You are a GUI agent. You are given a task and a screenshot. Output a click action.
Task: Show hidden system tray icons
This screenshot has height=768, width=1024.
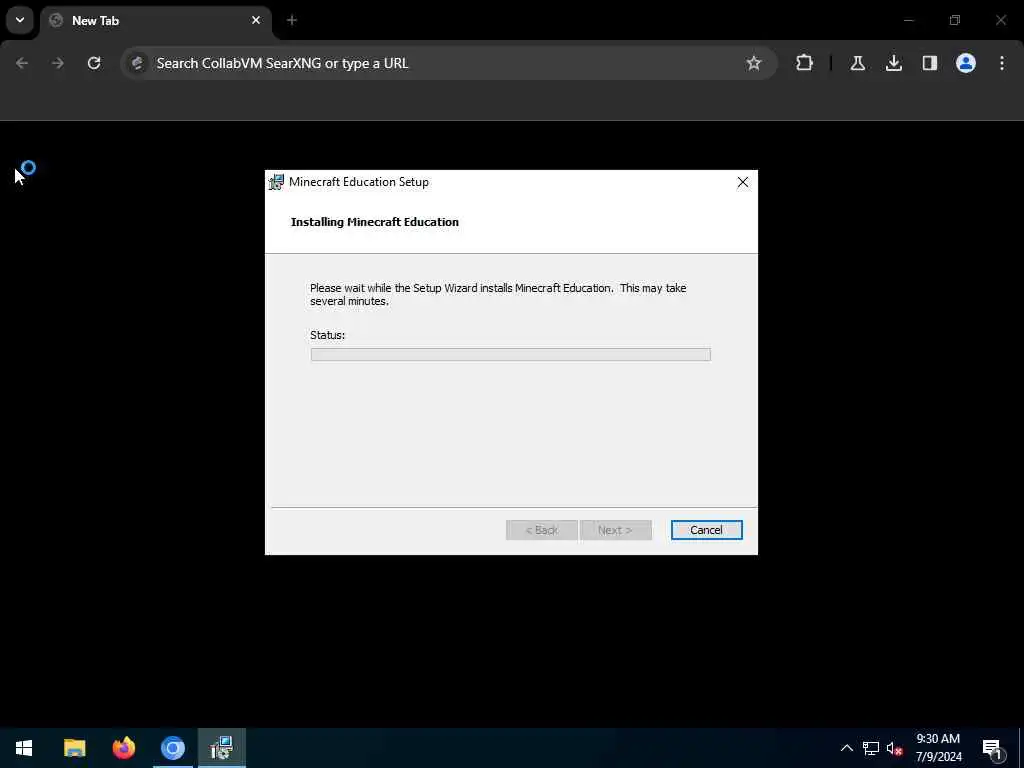(846, 748)
